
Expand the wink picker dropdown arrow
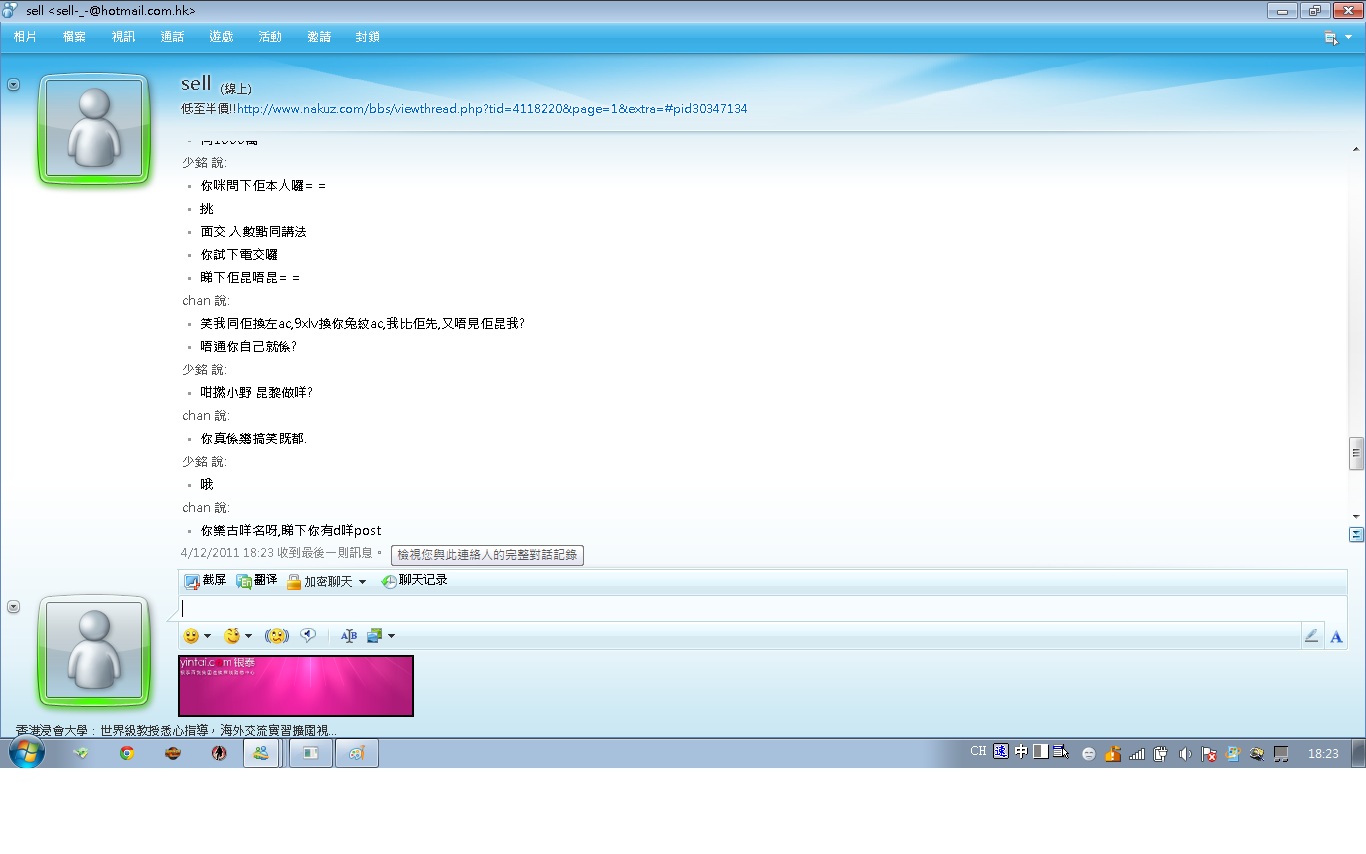pos(248,636)
